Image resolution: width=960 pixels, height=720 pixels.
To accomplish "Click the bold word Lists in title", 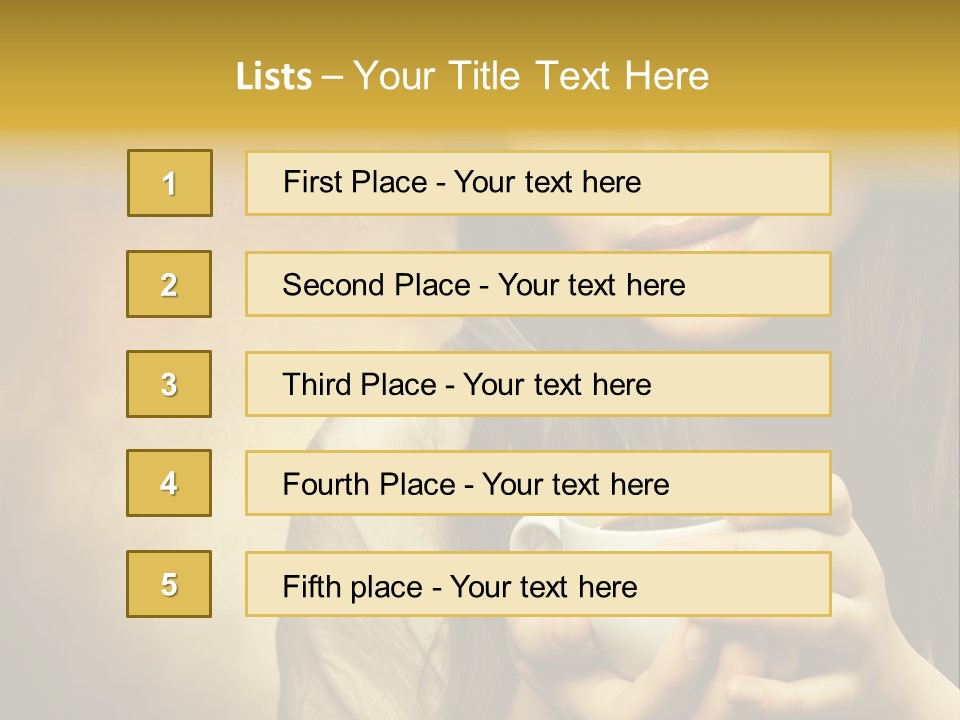I will (x=274, y=77).
